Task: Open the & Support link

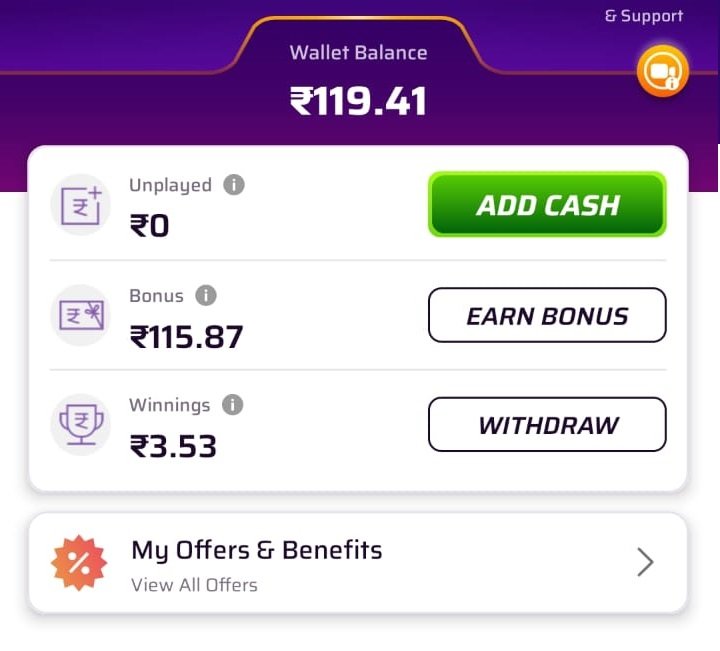Action: tap(644, 16)
